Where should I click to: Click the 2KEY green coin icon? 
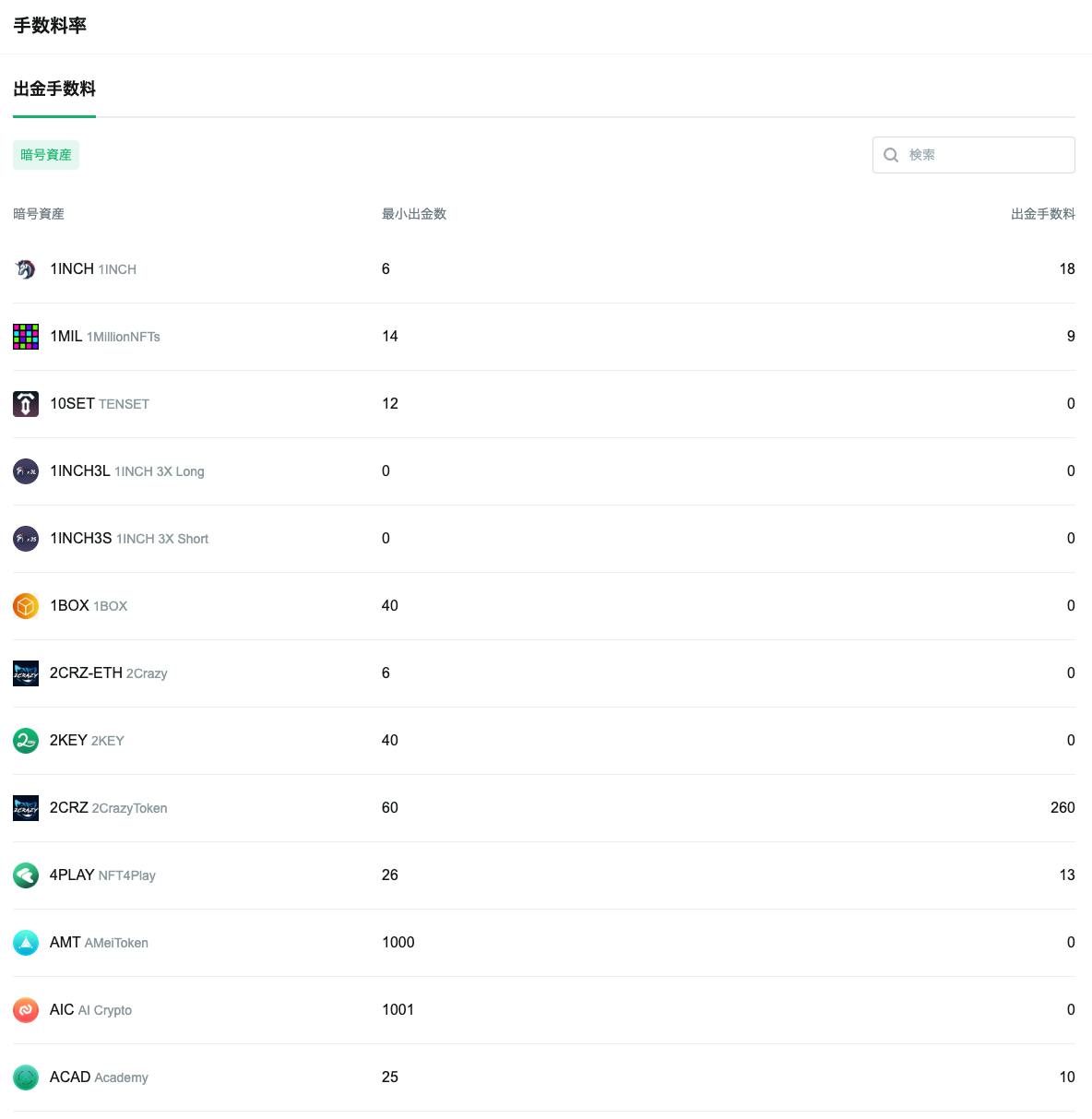tap(26, 741)
